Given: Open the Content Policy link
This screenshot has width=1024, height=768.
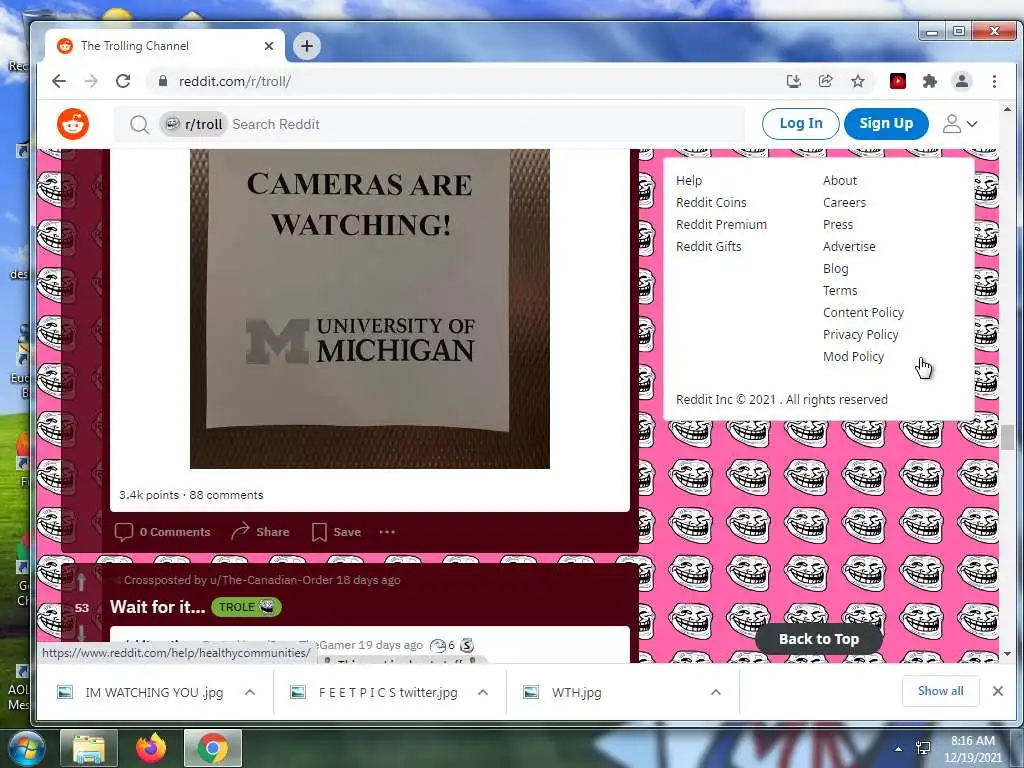Looking at the screenshot, I should [863, 312].
